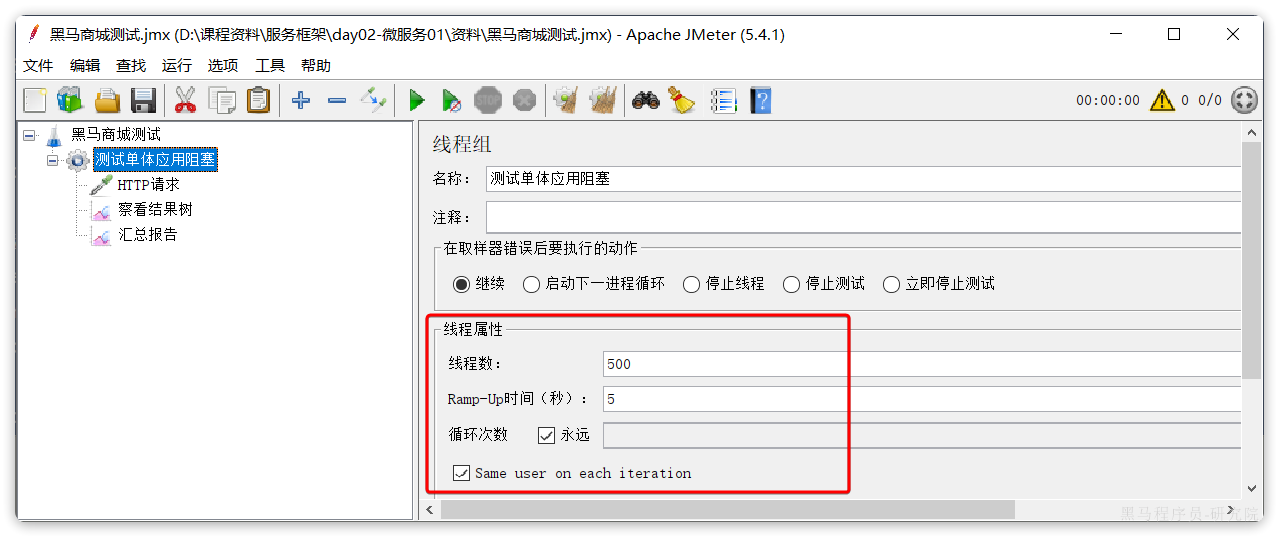1279x539 pixels.
Task: Click the scissors Cut icon
Action: pyautogui.click(x=185, y=100)
